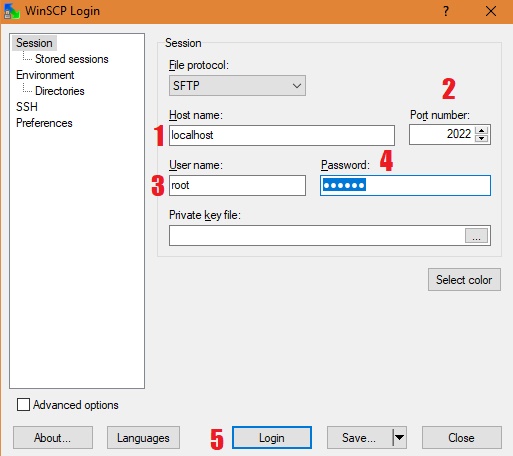Open the Languages button
513x456 pixels.
[143, 438]
